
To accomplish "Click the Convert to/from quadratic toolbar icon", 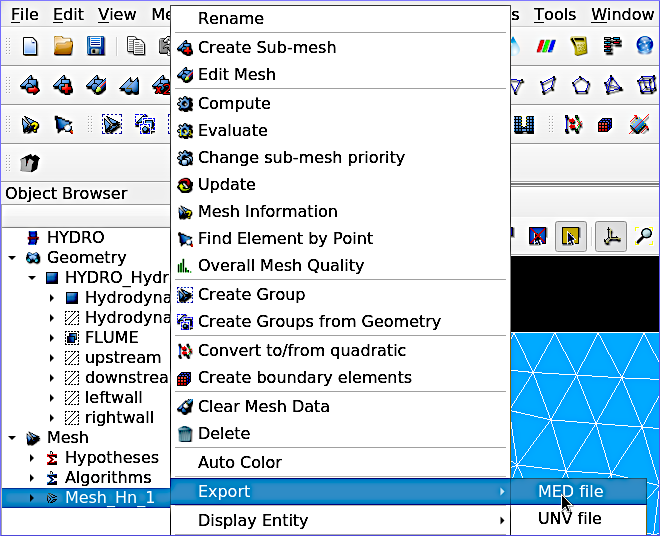I will tap(573, 125).
